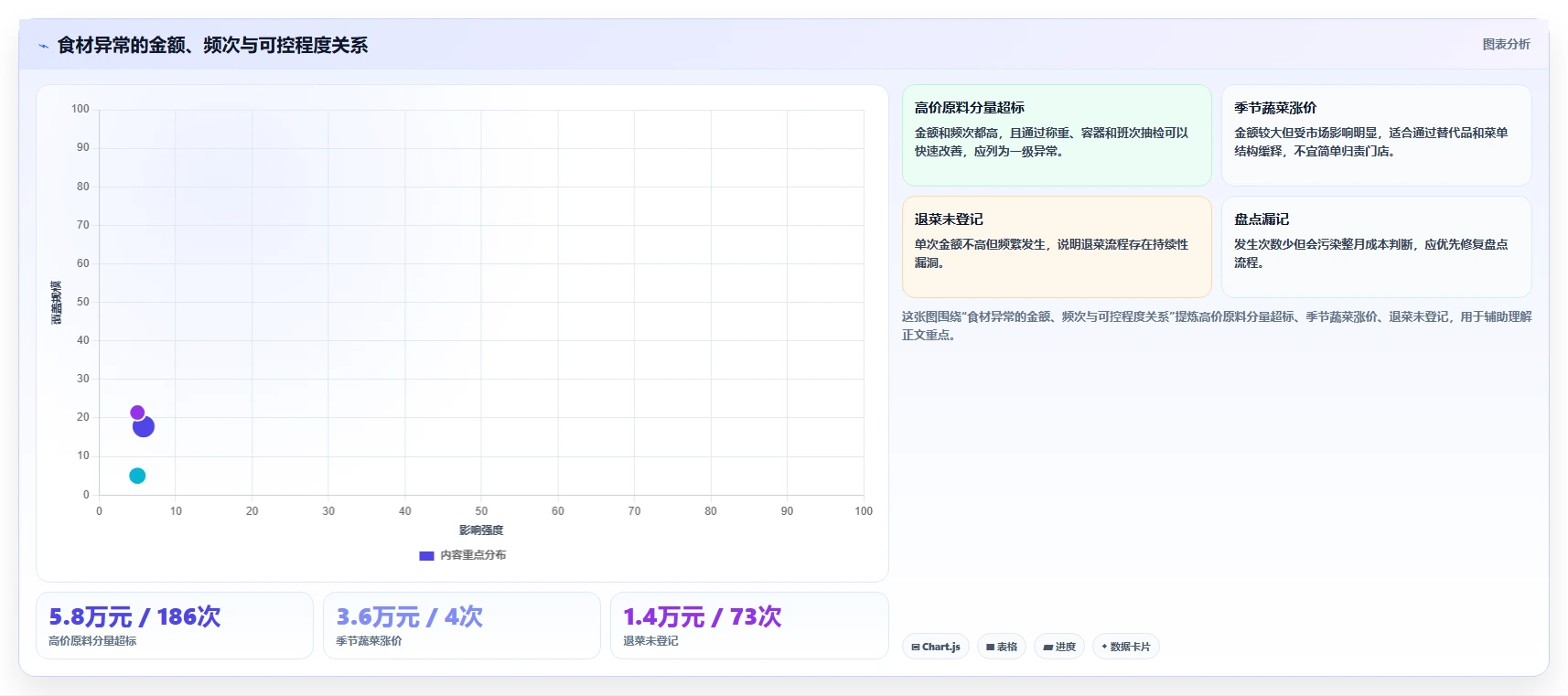
Task: Select the large indigo bubble data point
Action: point(144,426)
